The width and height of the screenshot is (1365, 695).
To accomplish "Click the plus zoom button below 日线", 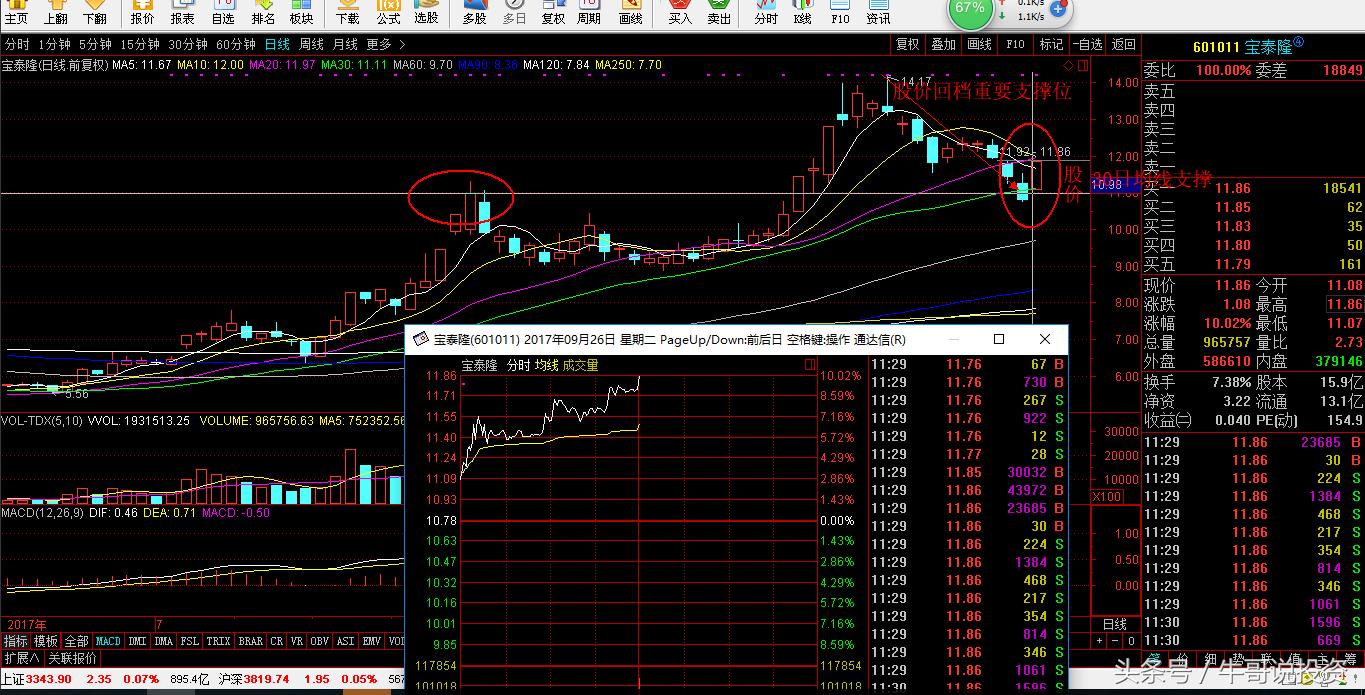I will (1100, 641).
